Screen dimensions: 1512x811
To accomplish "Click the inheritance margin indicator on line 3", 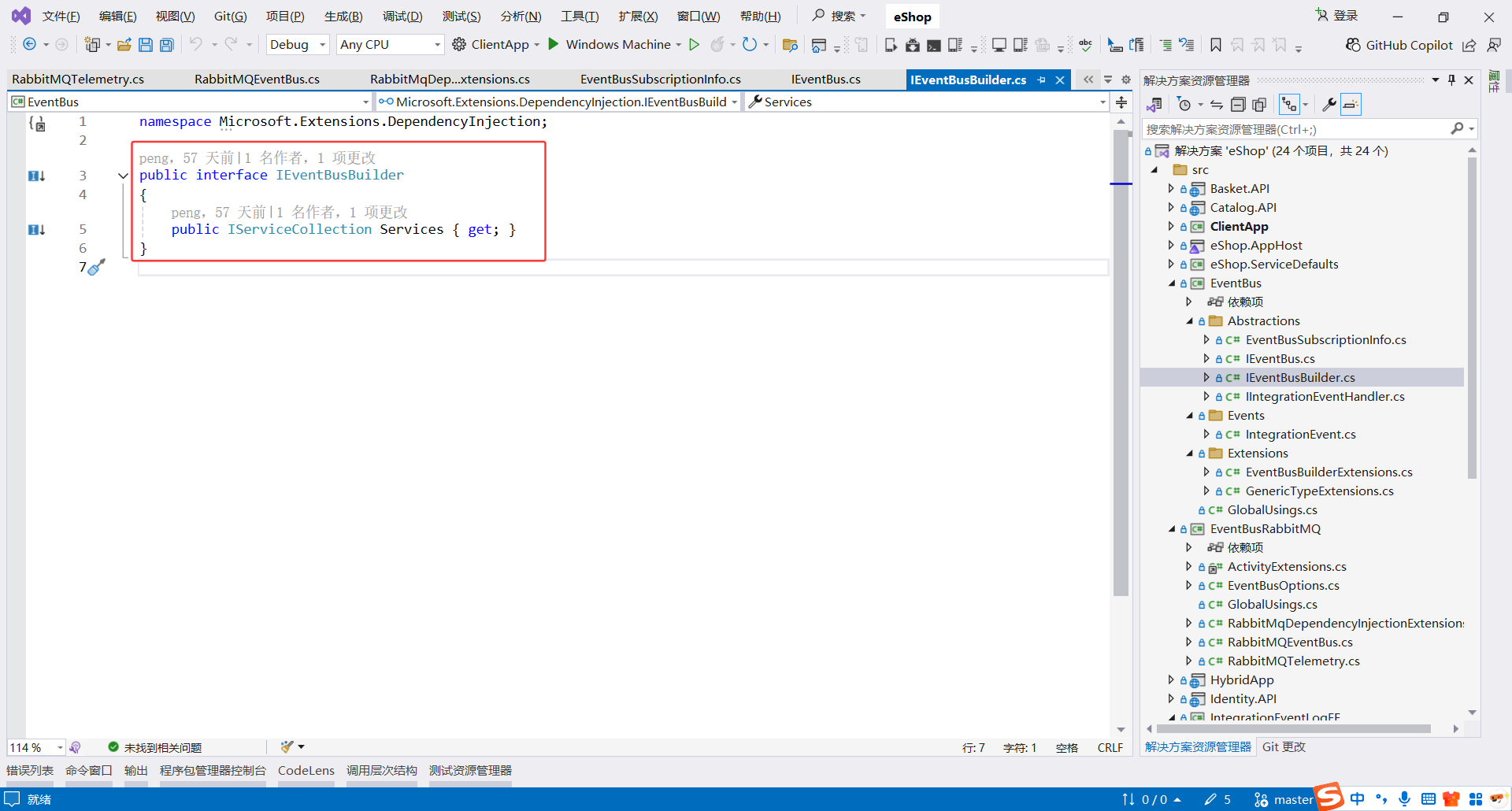I will 36,176.
